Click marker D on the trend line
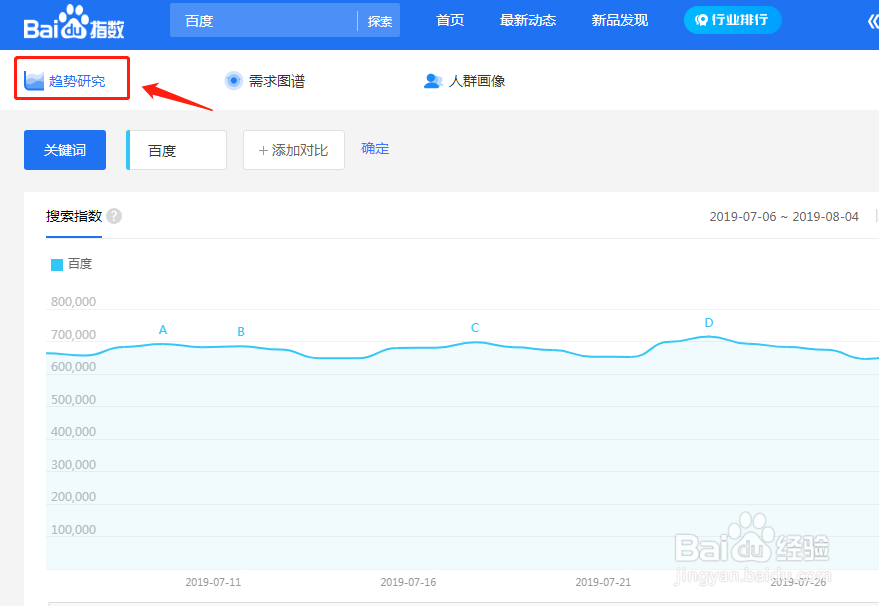This screenshot has width=879, height=606. (709, 323)
